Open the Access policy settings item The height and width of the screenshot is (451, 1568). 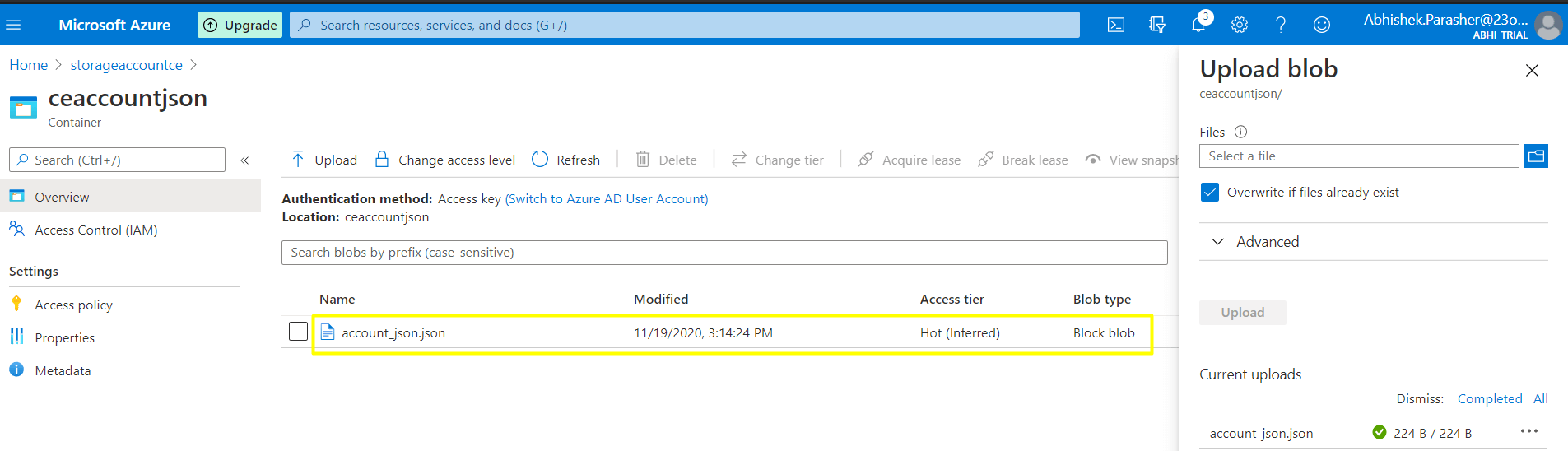click(73, 305)
